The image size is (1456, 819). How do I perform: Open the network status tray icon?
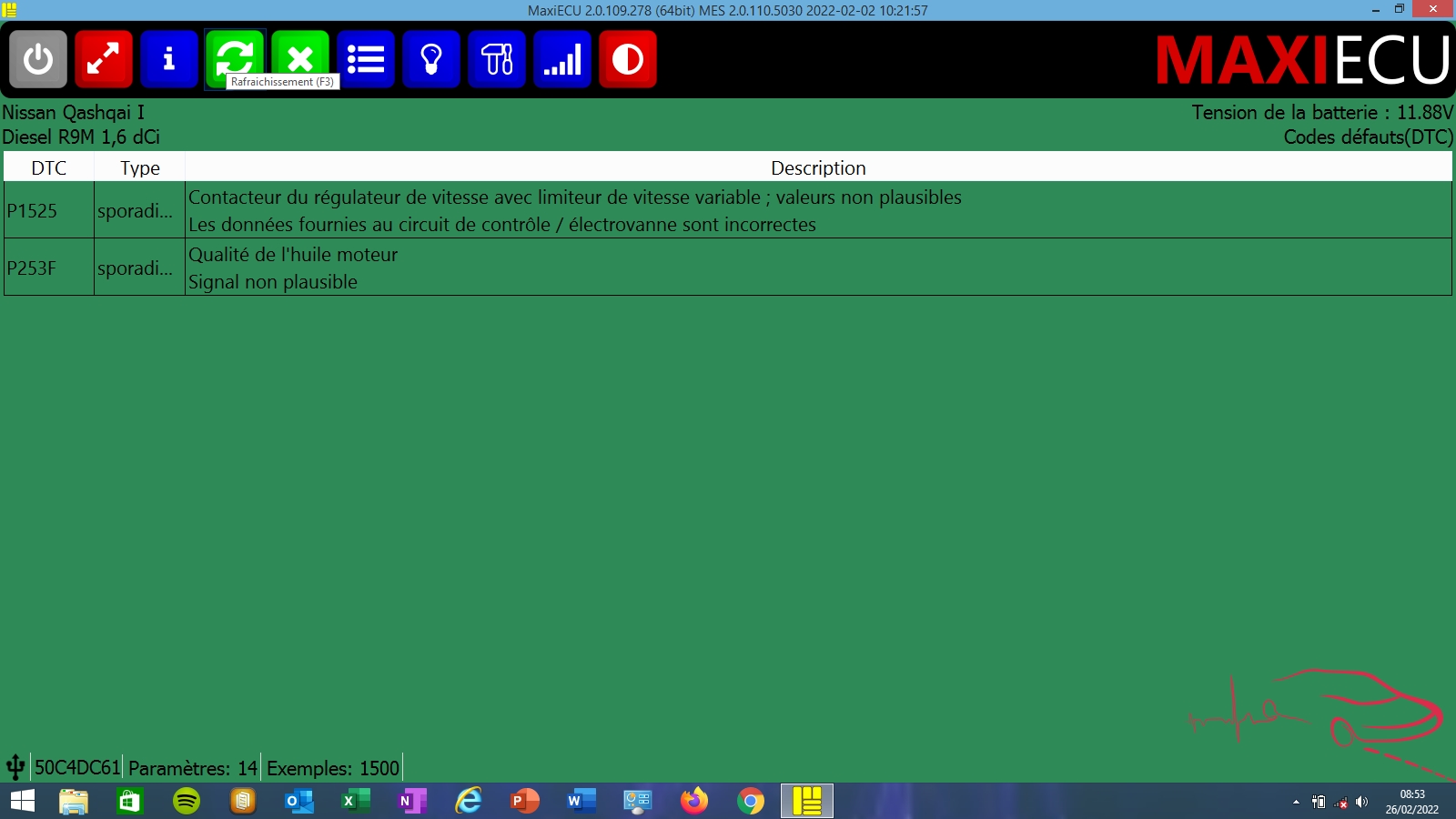(1340, 802)
